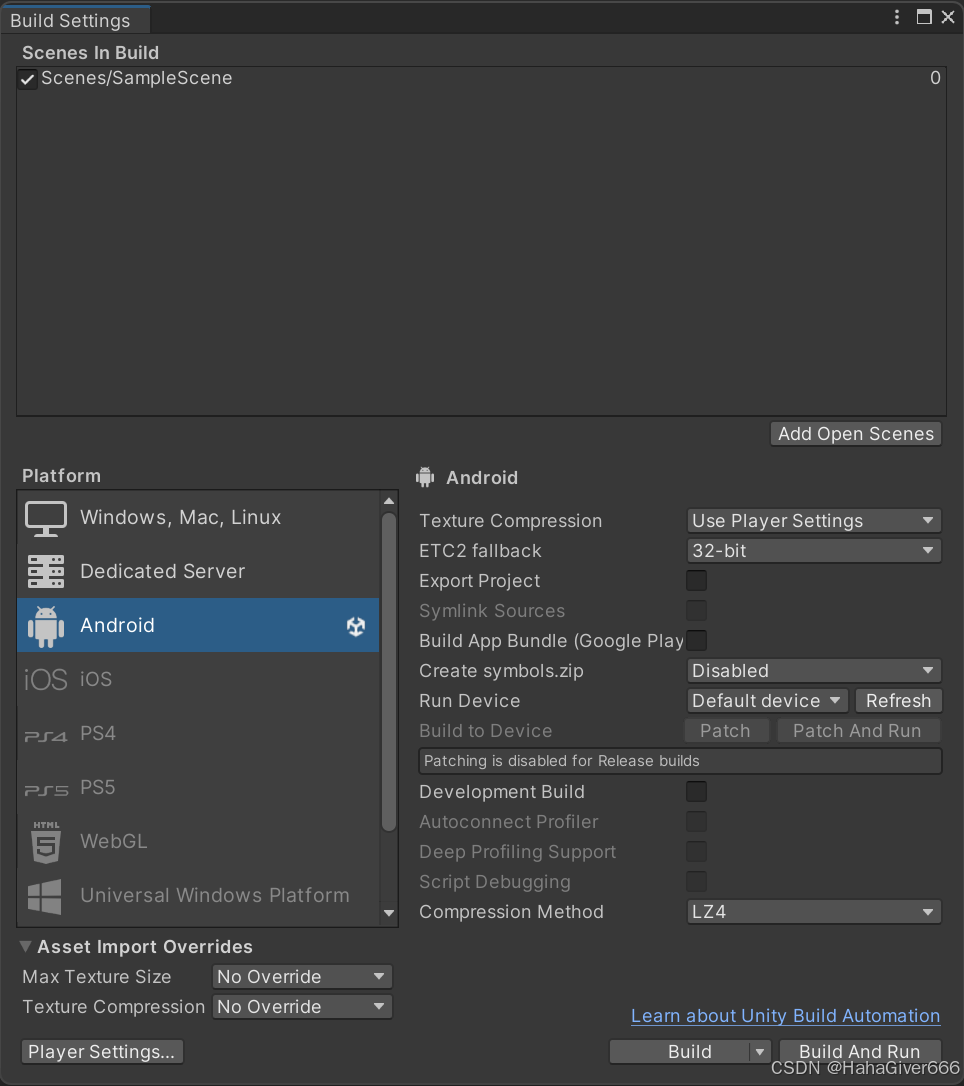
Task: Open the Max Texture Size dropdown
Action: [x=302, y=977]
